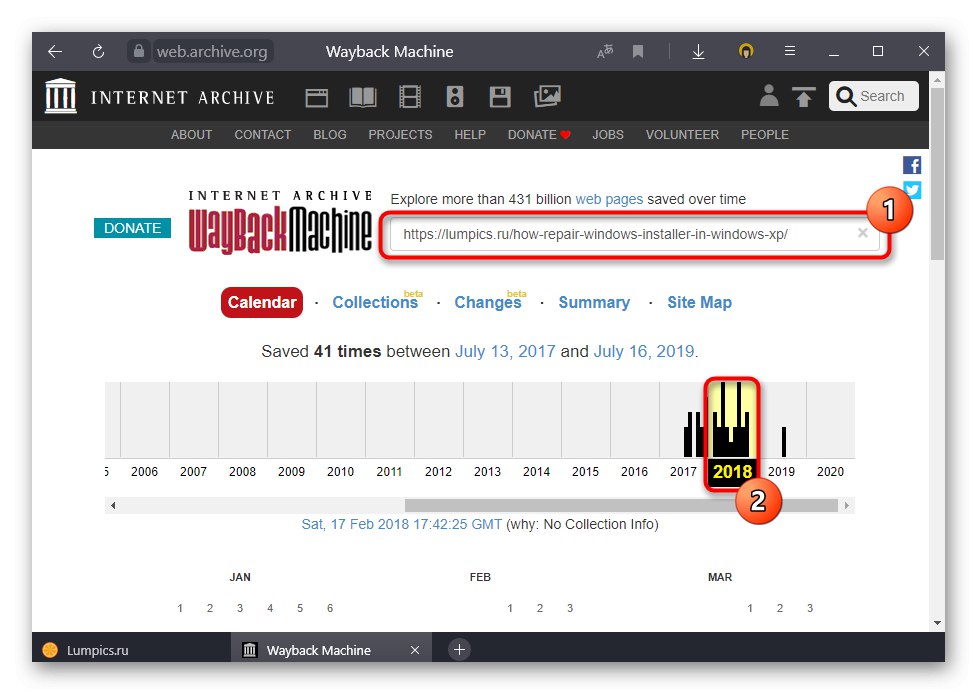Image resolution: width=977 pixels, height=694 pixels.
Task: Open the July 16, 2019 capture link
Action: [644, 351]
